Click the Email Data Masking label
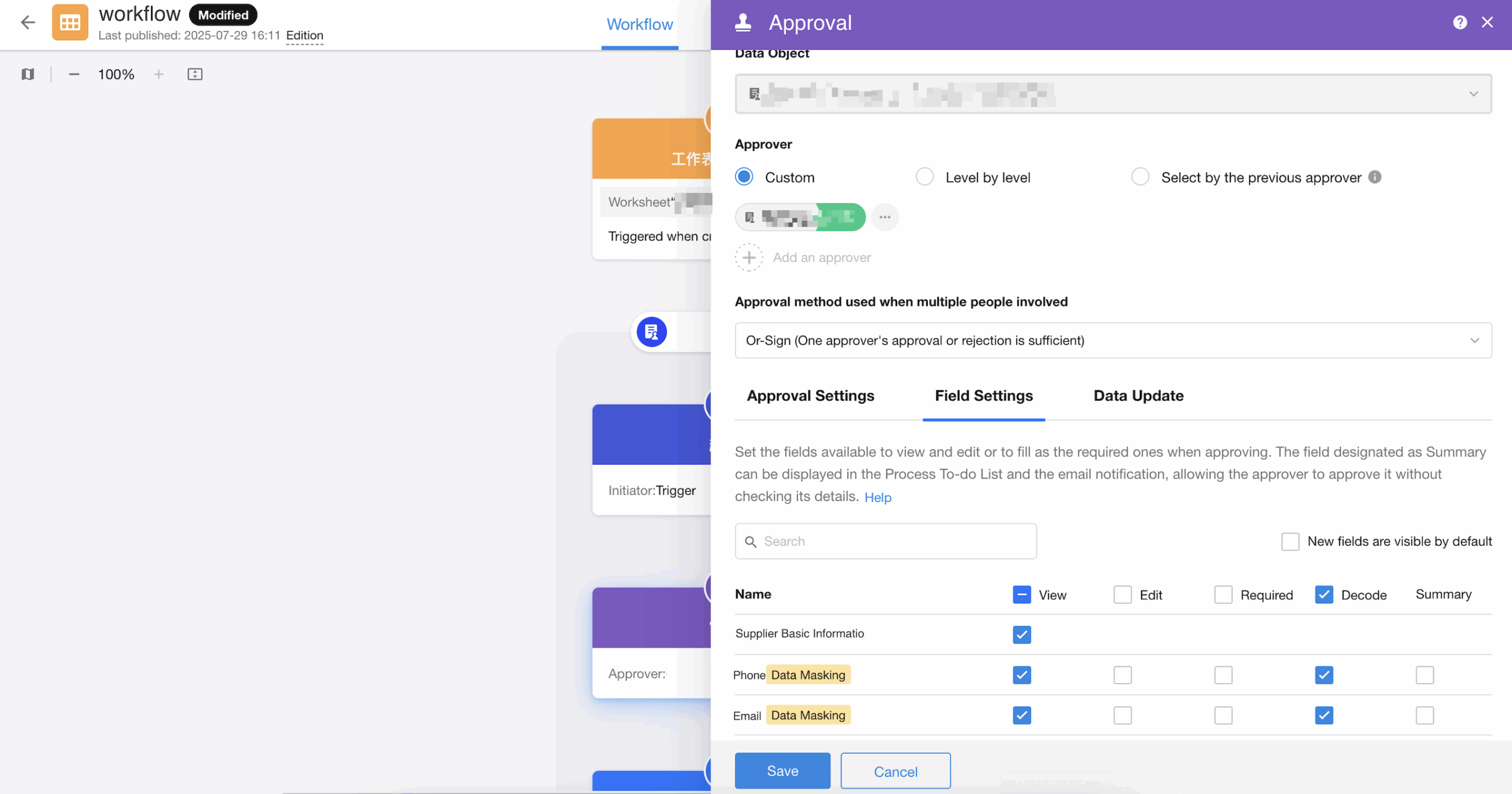Viewport: 1512px width, 794px height. point(808,715)
